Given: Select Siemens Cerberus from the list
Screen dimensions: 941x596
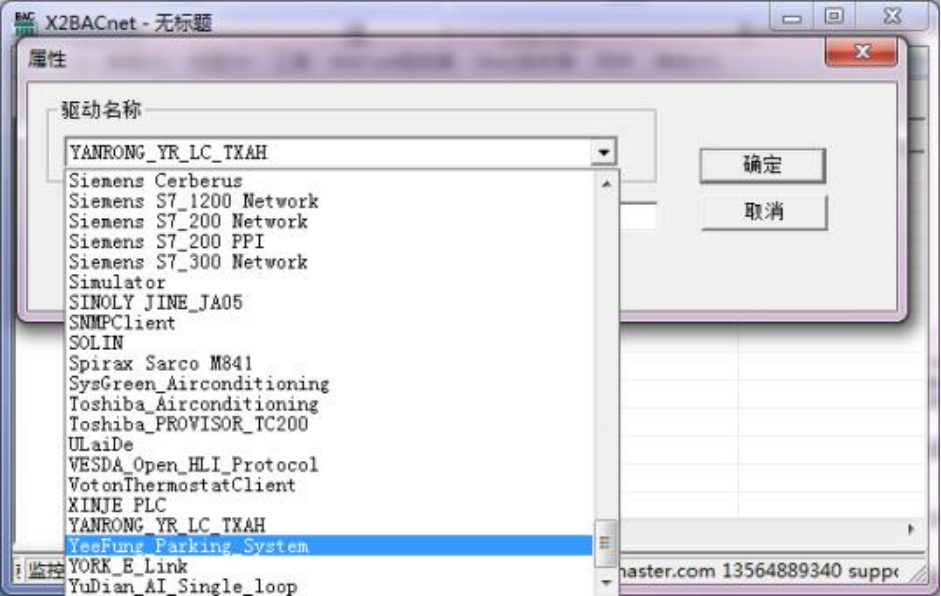Looking at the screenshot, I should point(329,181).
